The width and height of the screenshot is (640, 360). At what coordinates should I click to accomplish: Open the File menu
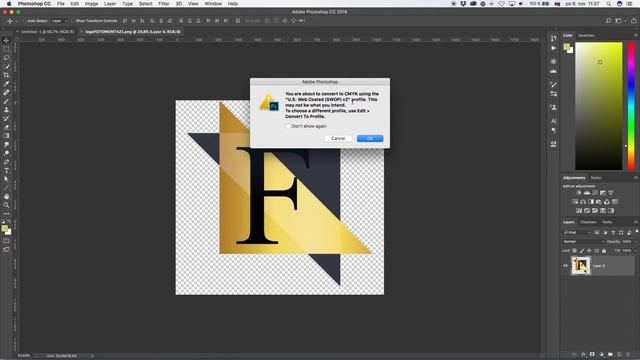click(x=60, y=4)
